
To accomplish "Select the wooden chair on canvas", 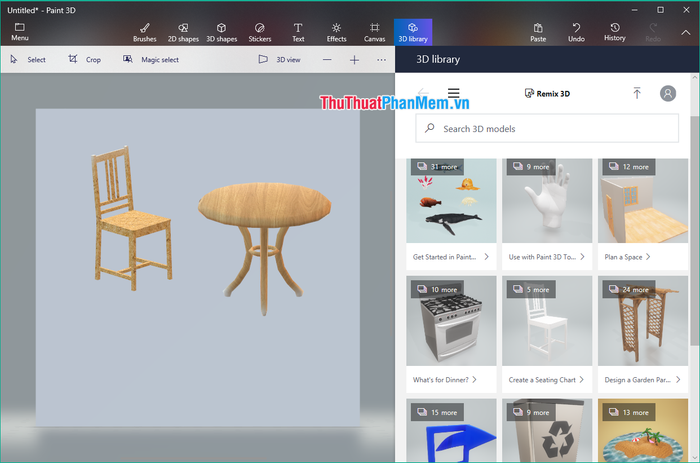I will point(131,218).
